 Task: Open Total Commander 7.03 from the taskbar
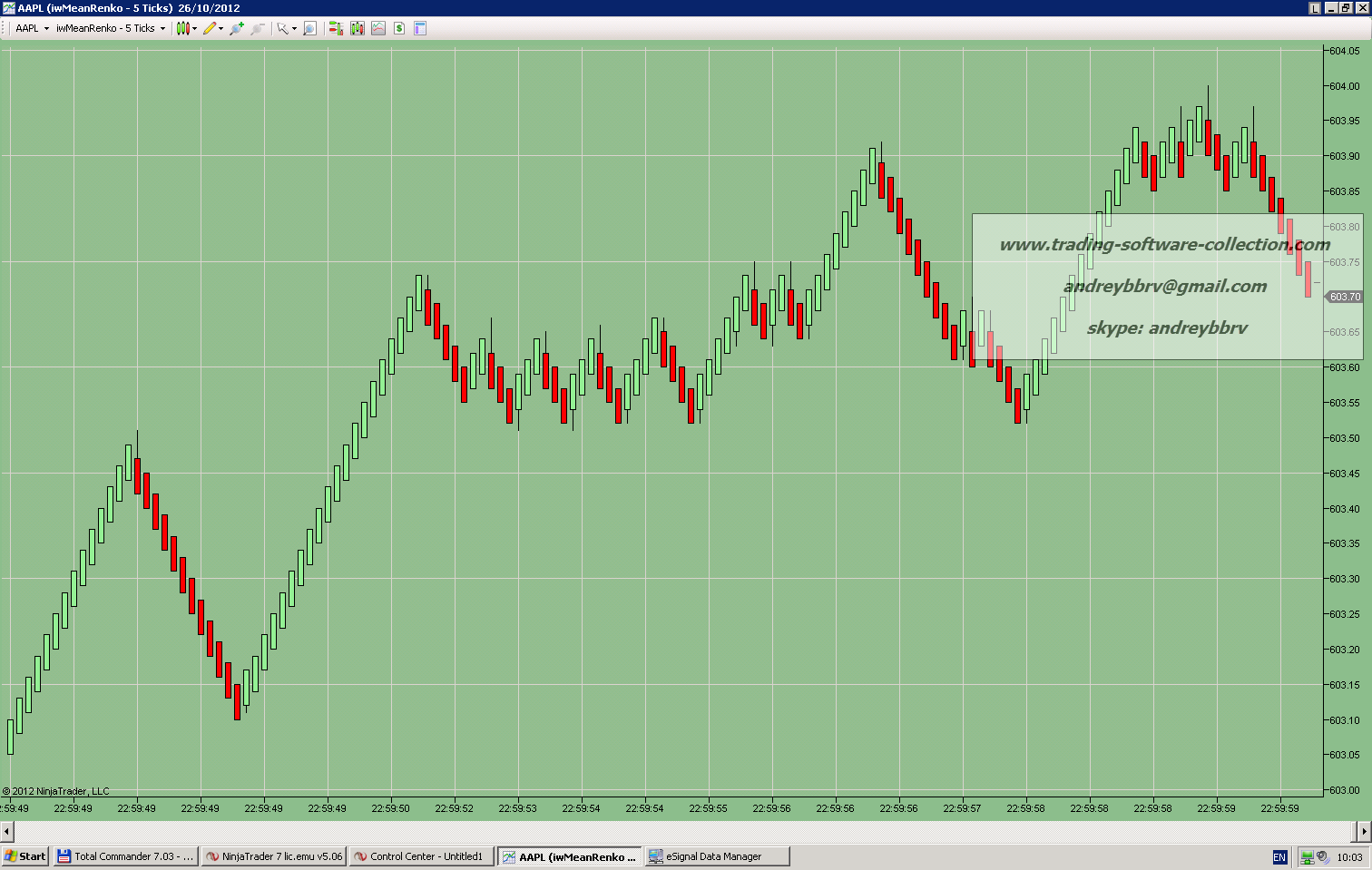(x=125, y=856)
